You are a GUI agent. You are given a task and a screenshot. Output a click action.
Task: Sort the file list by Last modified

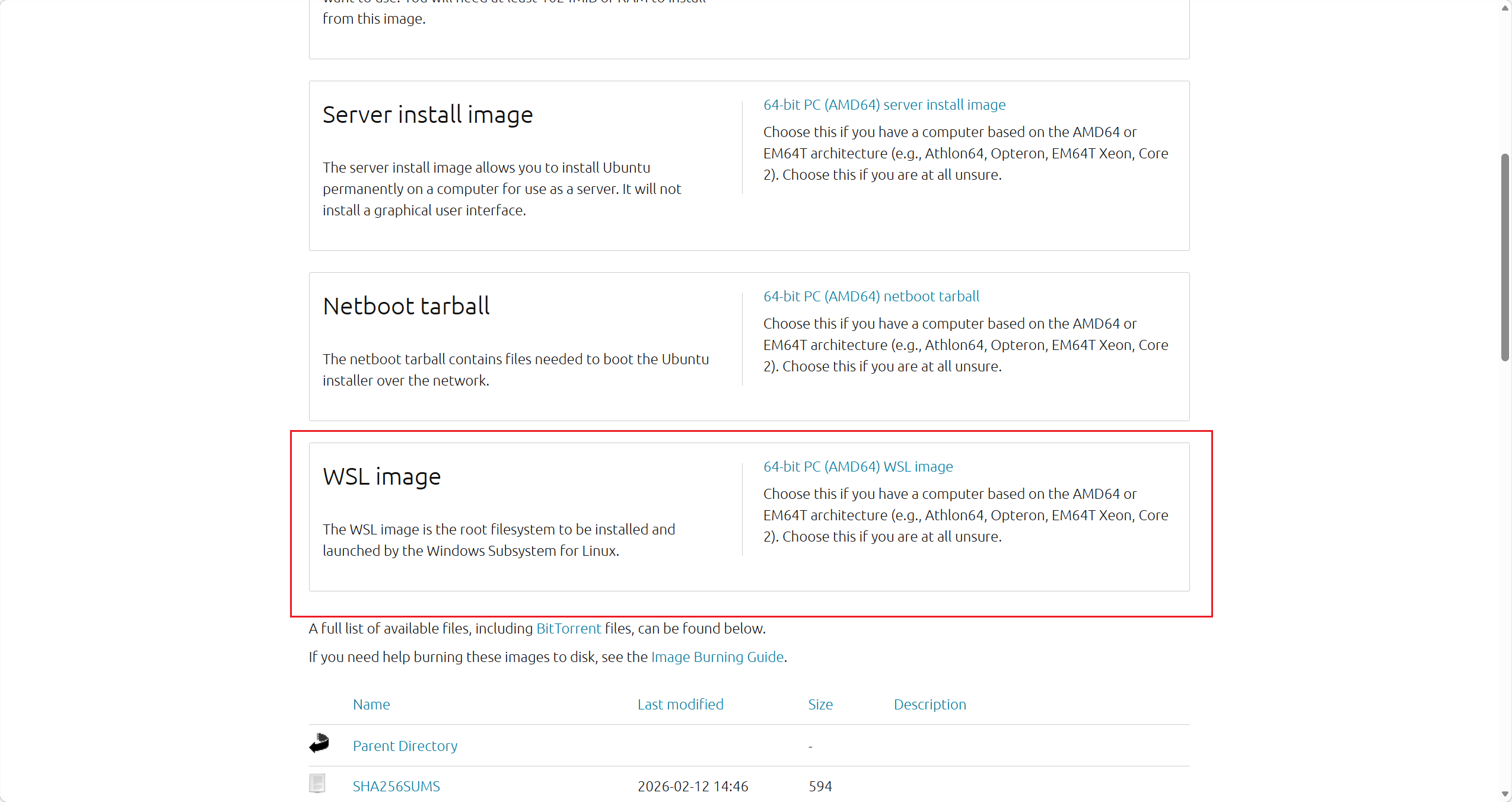[x=680, y=705]
